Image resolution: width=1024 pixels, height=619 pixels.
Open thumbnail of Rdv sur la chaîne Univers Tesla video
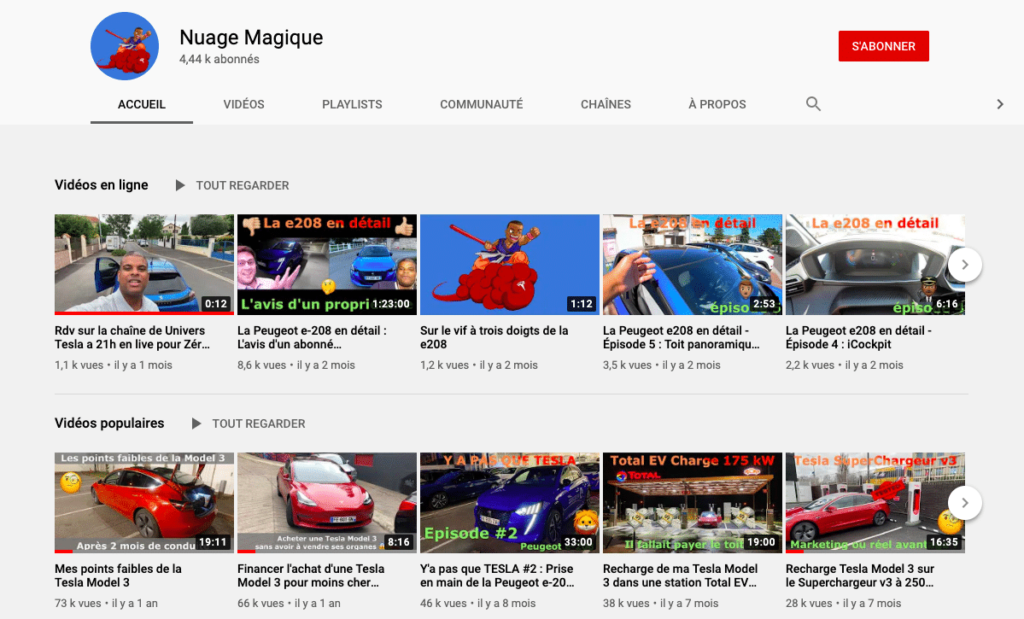144,264
